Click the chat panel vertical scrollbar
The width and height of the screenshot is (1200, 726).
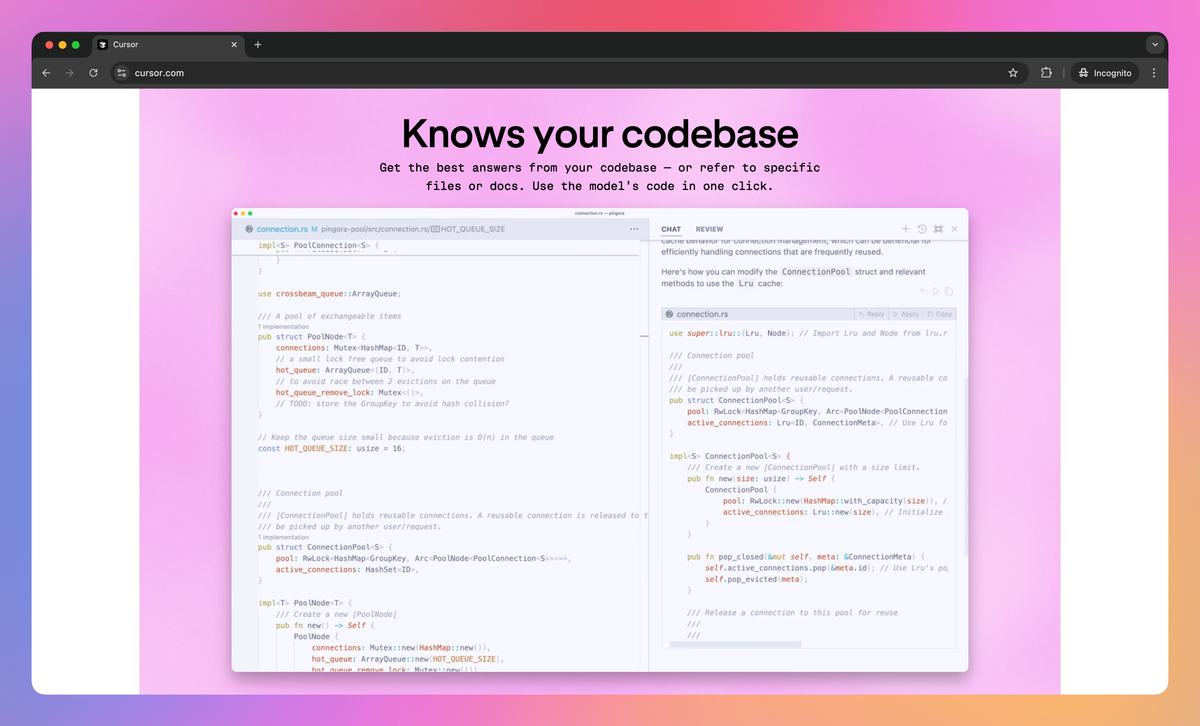(965, 465)
